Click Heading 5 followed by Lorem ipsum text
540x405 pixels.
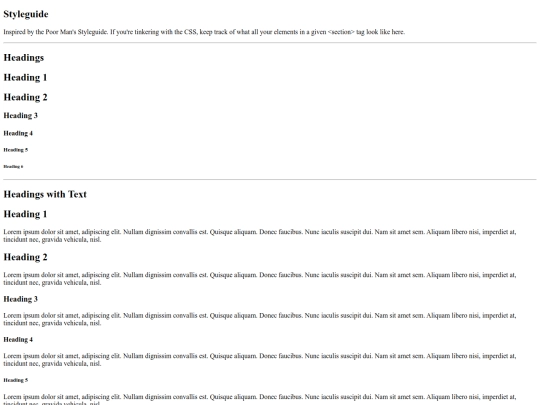point(15,380)
